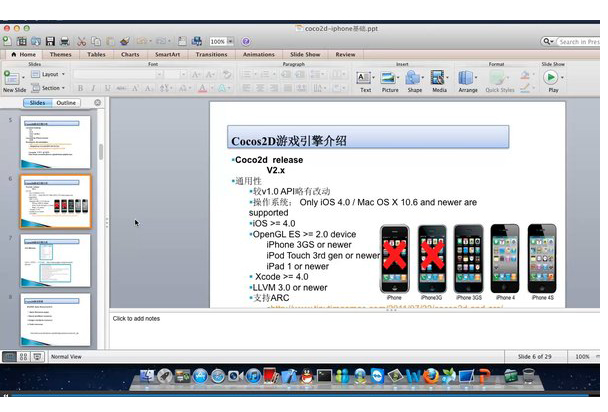
Task: Insert a Text box from ribbon
Action: click(364, 78)
